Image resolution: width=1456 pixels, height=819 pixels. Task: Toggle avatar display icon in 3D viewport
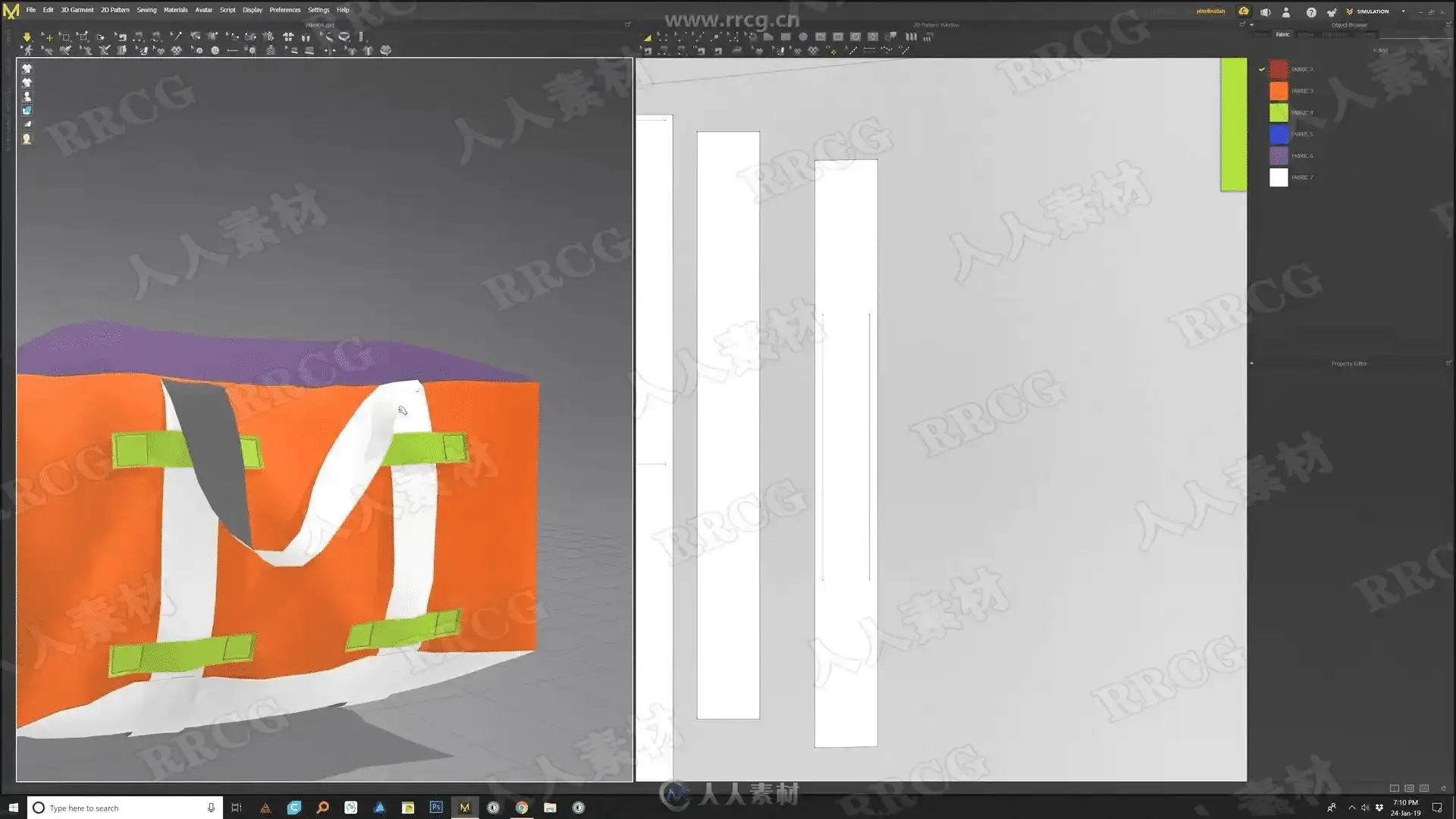[27, 97]
